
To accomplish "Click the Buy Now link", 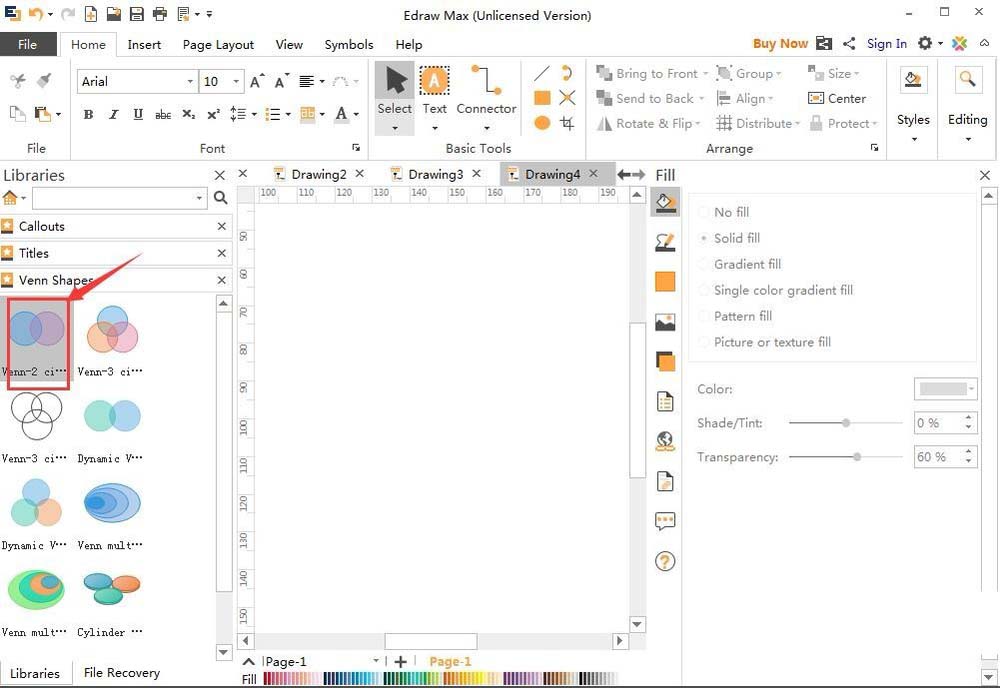I will click(x=780, y=44).
